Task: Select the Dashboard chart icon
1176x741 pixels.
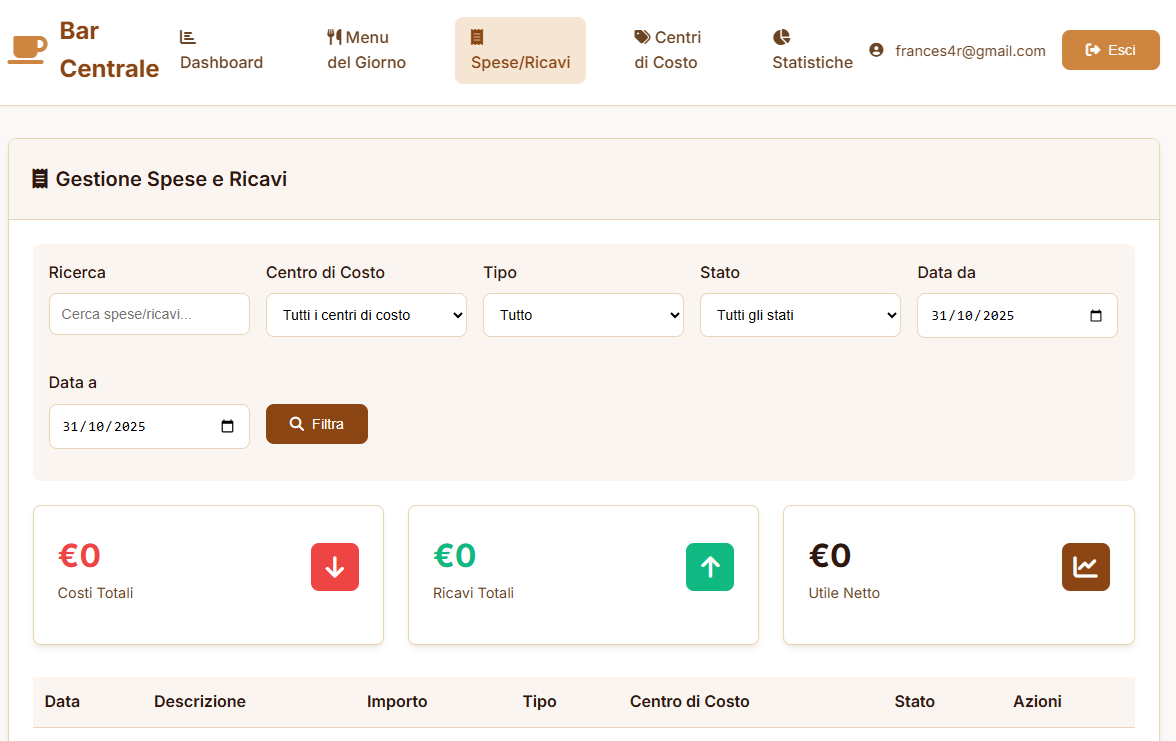Action: click(x=187, y=36)
